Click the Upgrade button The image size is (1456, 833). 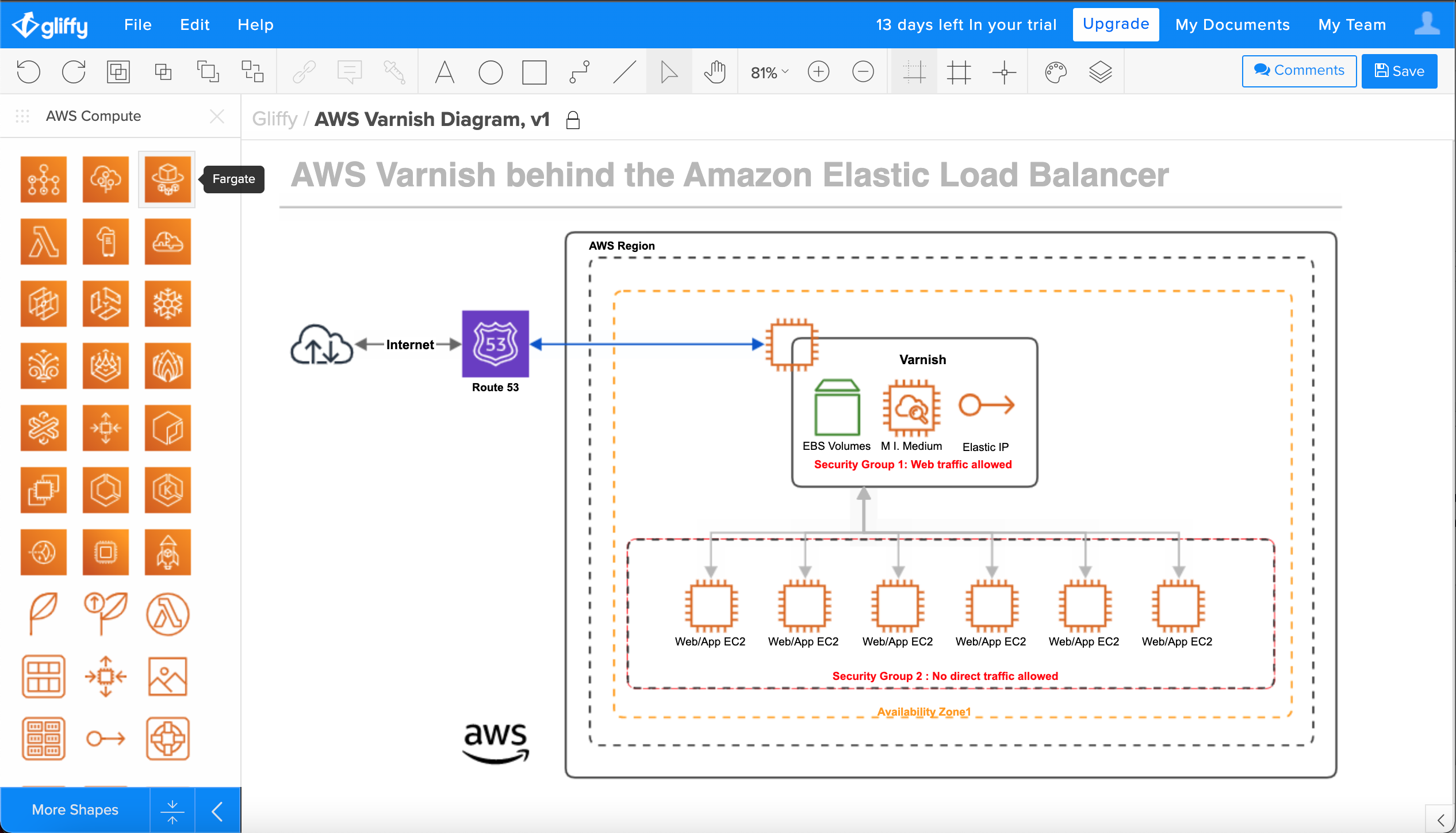(1116, 24)
